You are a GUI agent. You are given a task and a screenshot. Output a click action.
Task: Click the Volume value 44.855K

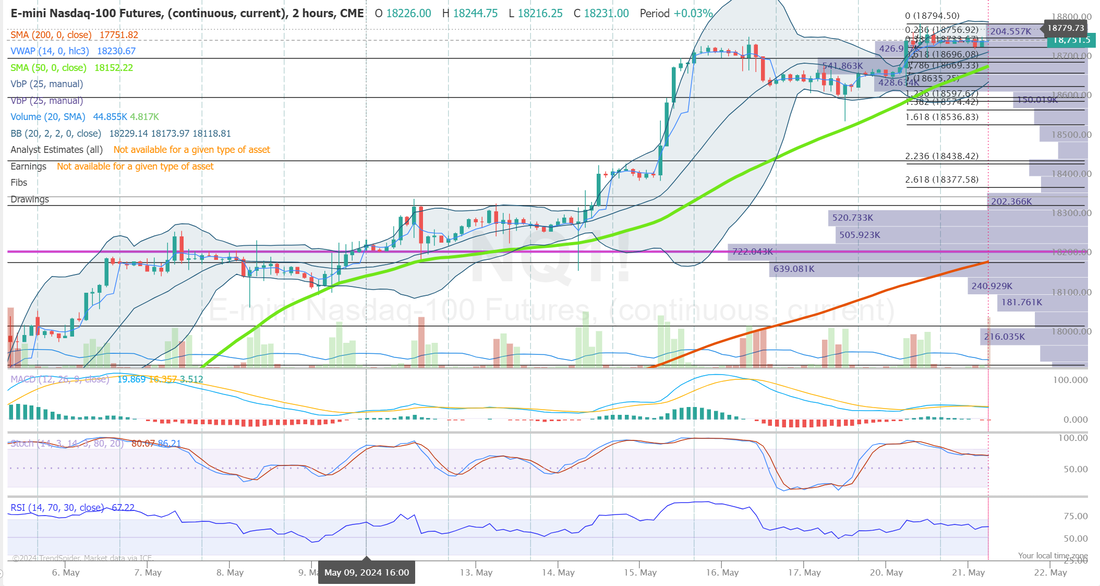click(110, 116)
